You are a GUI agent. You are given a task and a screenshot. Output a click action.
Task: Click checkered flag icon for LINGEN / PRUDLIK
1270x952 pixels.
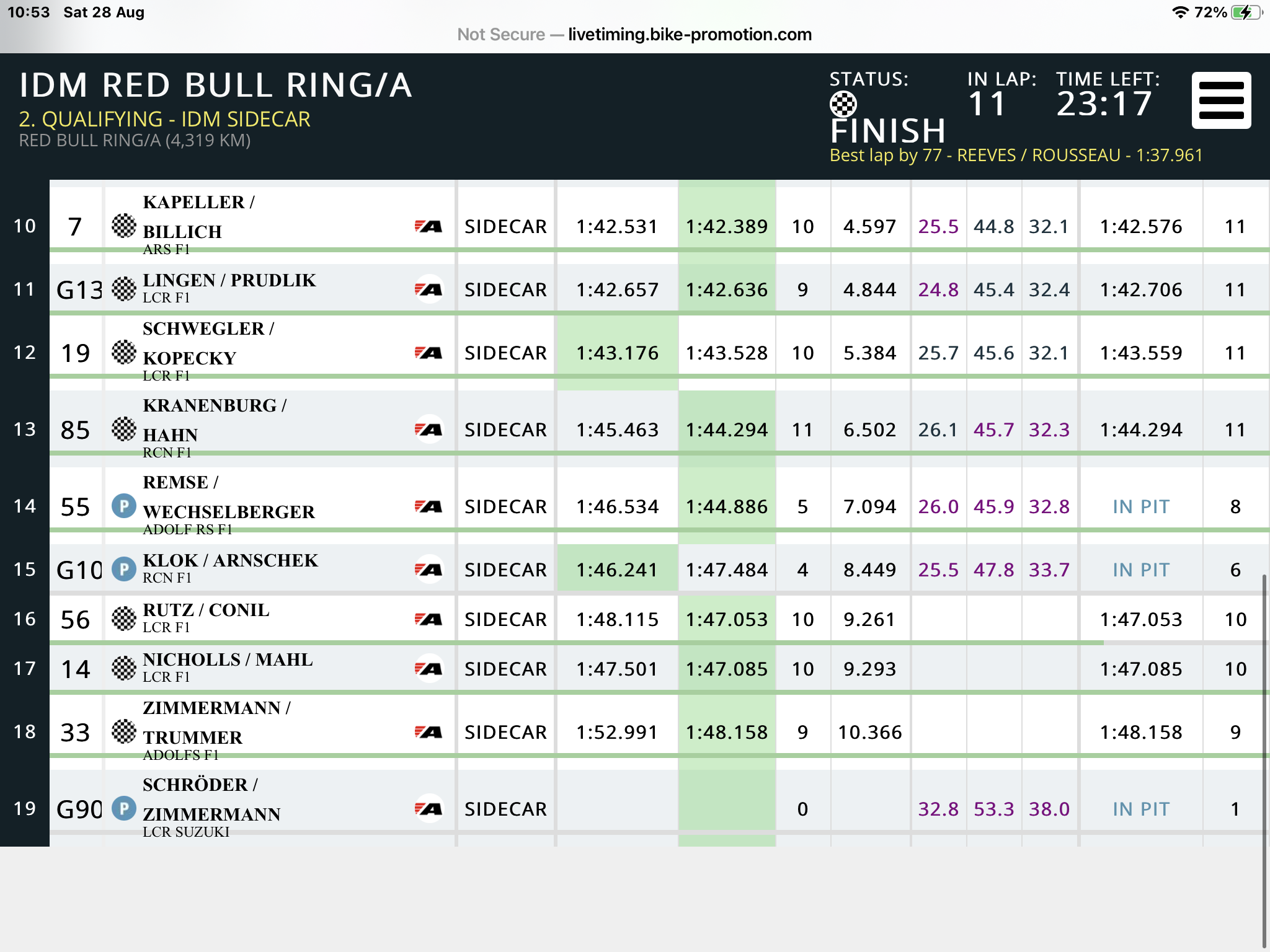click(x=124, y=289)
